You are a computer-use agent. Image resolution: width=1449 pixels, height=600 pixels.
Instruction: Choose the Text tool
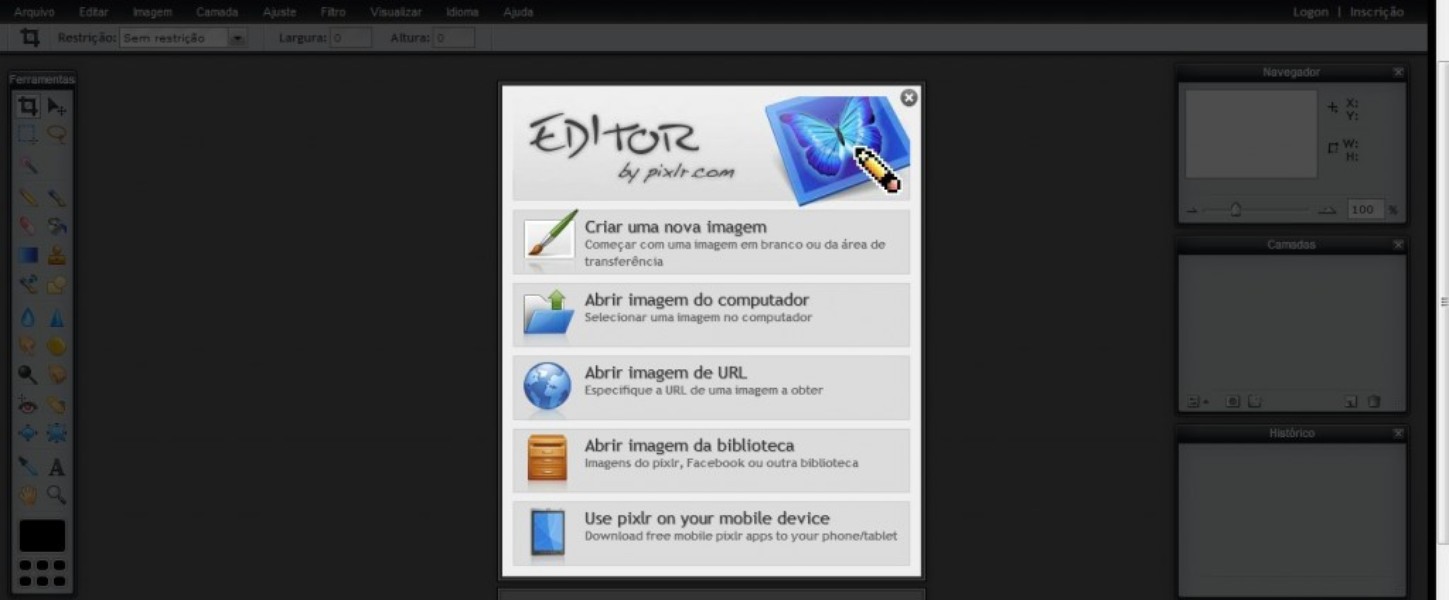57,467
